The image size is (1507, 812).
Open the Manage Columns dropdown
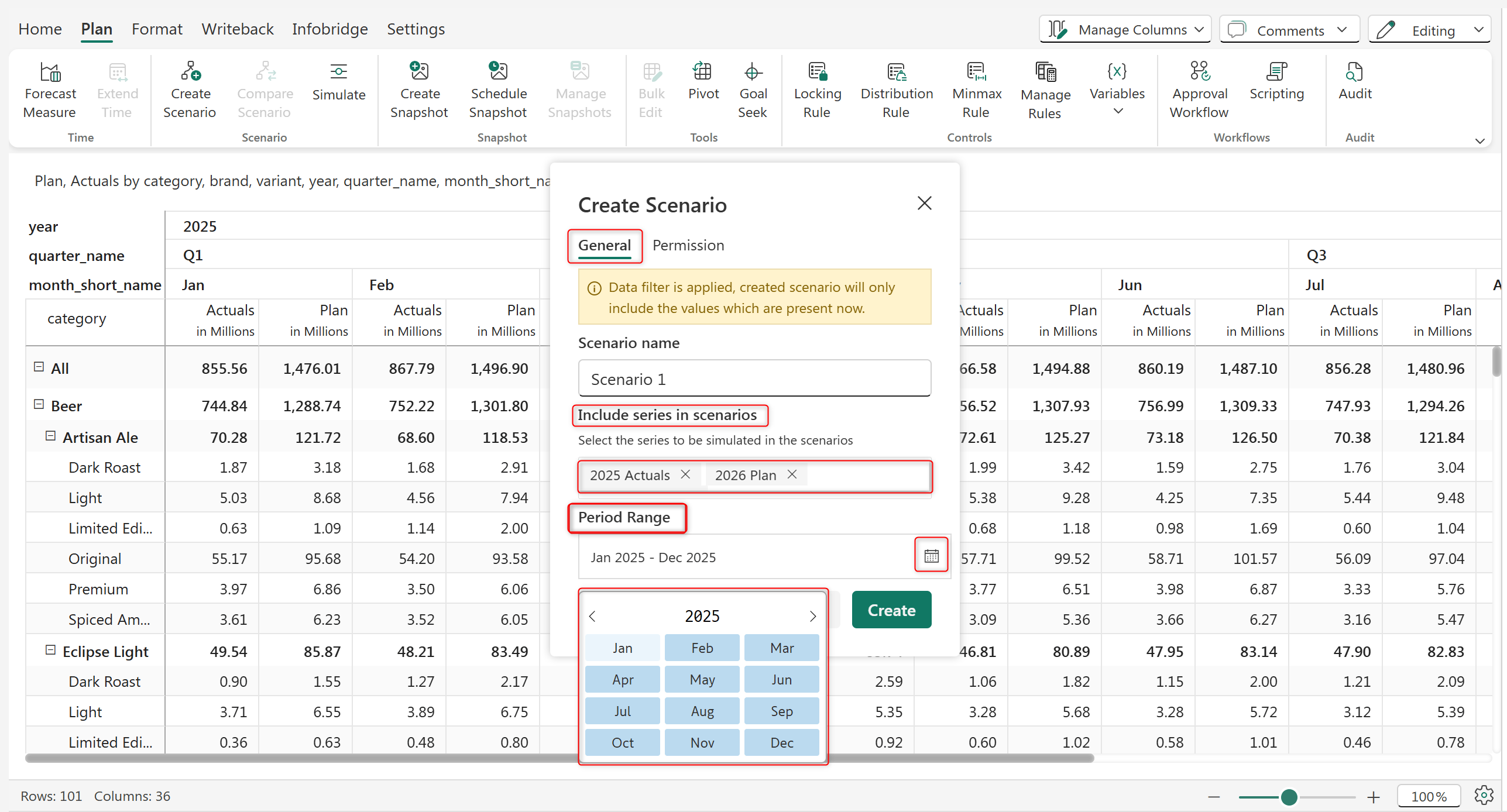click(1125, 30)
